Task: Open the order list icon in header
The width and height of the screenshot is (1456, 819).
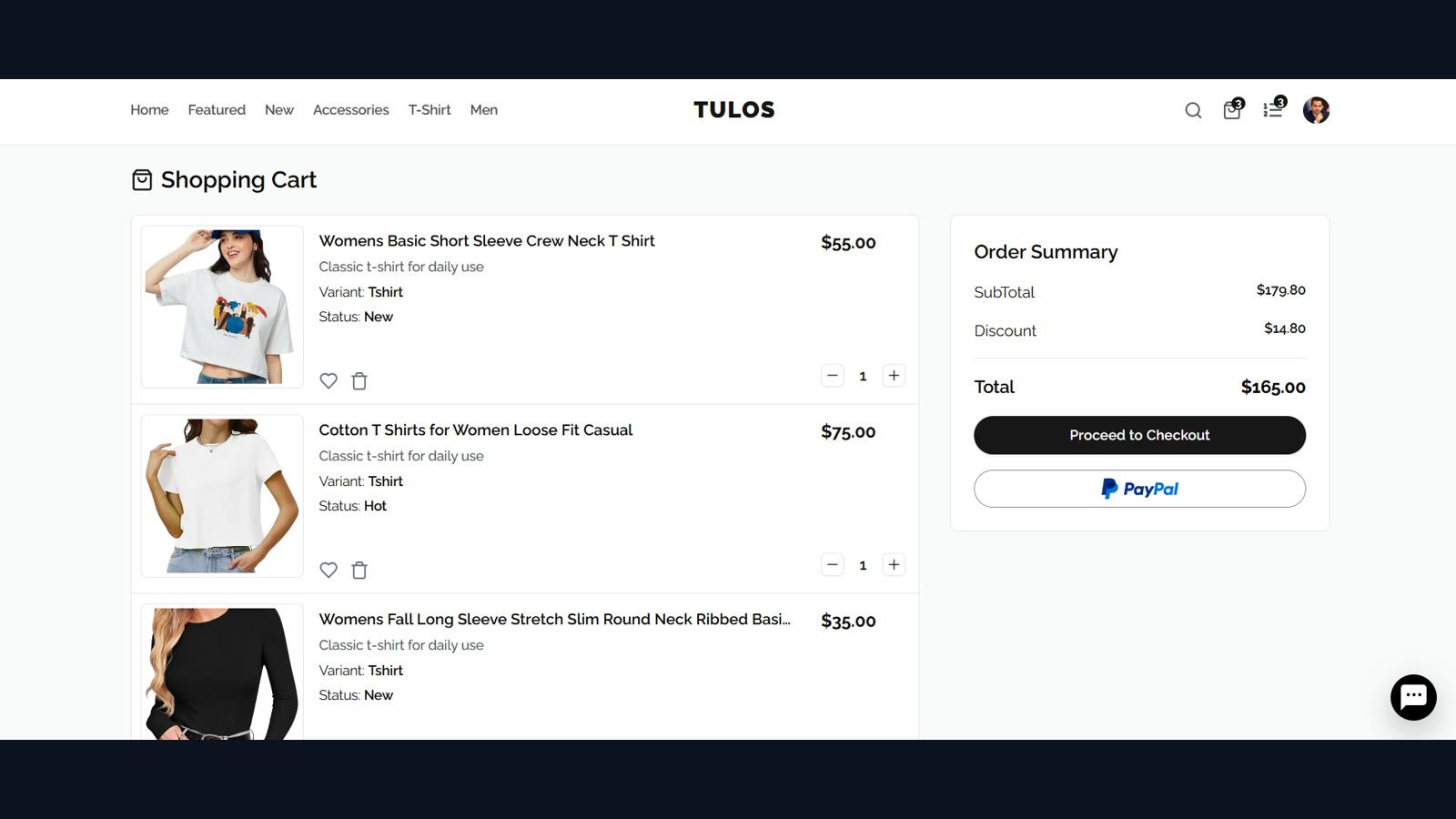Action: [x=1273, y=109]
